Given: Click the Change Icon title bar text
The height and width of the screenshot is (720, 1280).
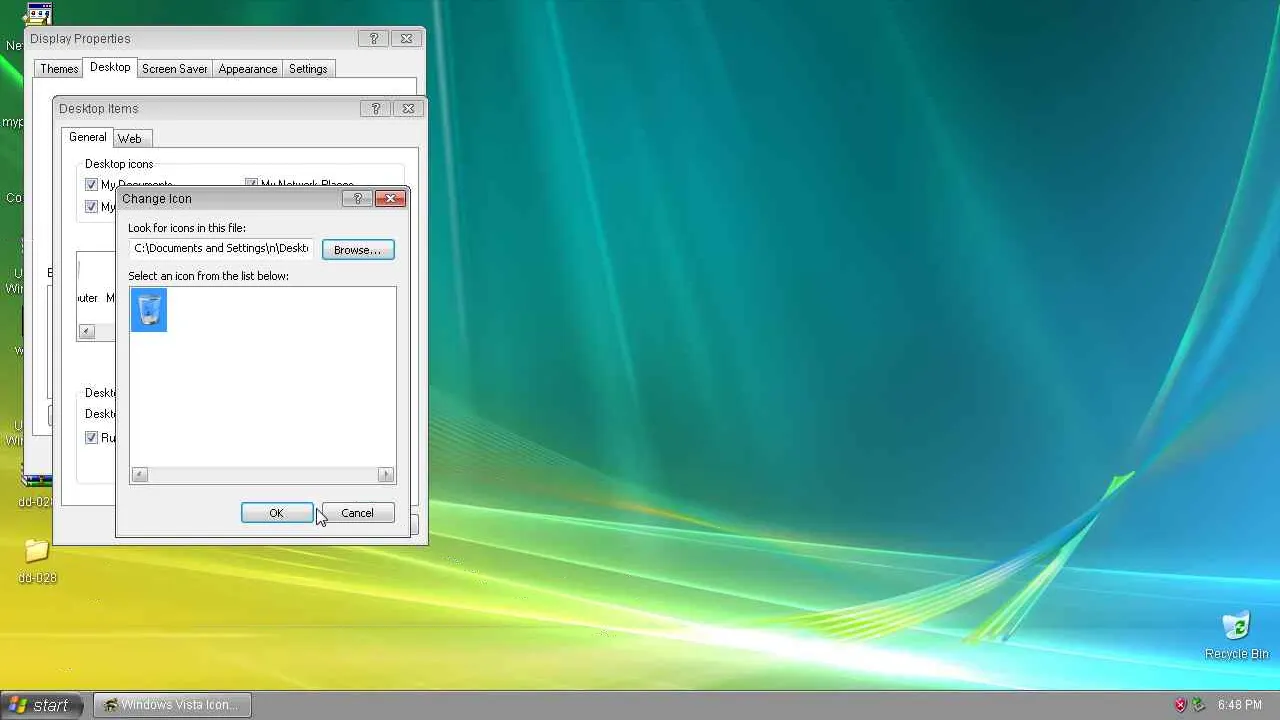Looking at the screenshot, I should (x=157, y=198).
